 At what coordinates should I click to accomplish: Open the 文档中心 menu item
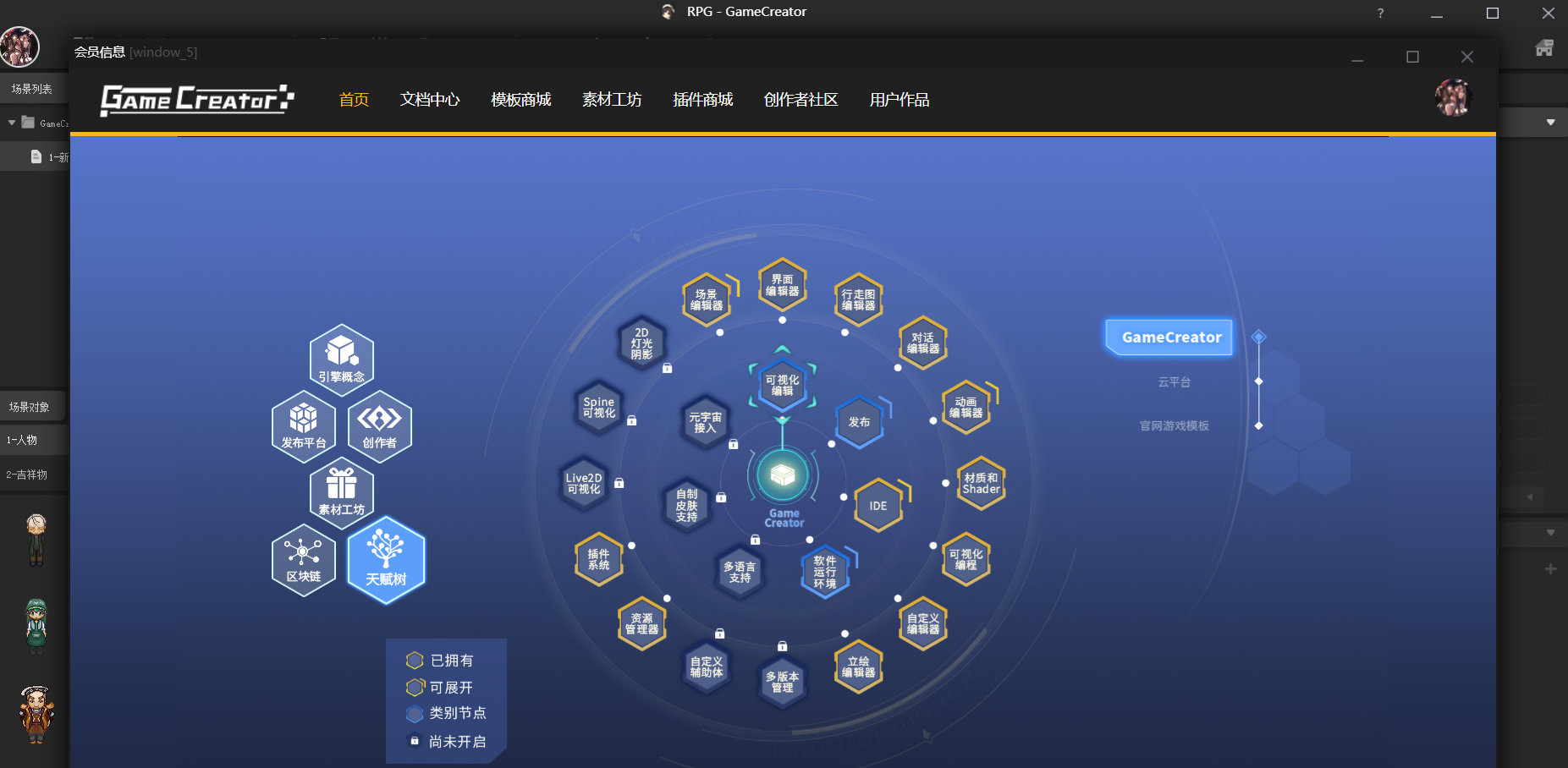(430, 100)
